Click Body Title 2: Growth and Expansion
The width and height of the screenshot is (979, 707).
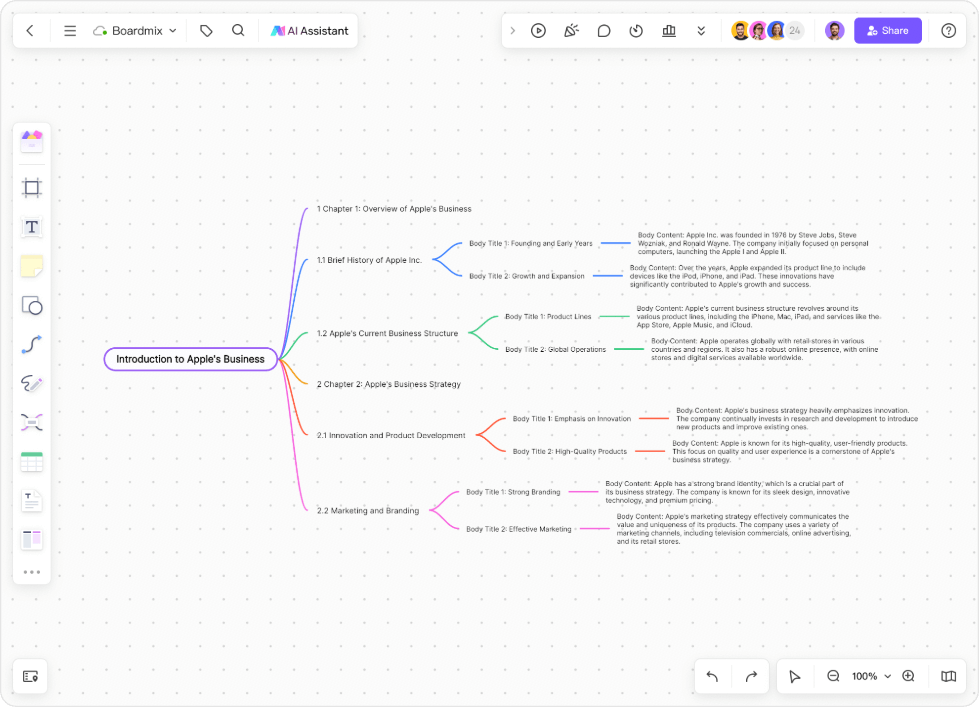(527, 276)
